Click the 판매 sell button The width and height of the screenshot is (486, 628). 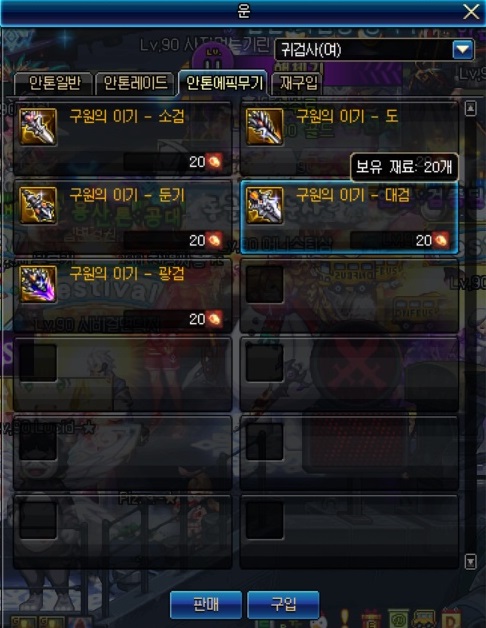click(206, 604)
